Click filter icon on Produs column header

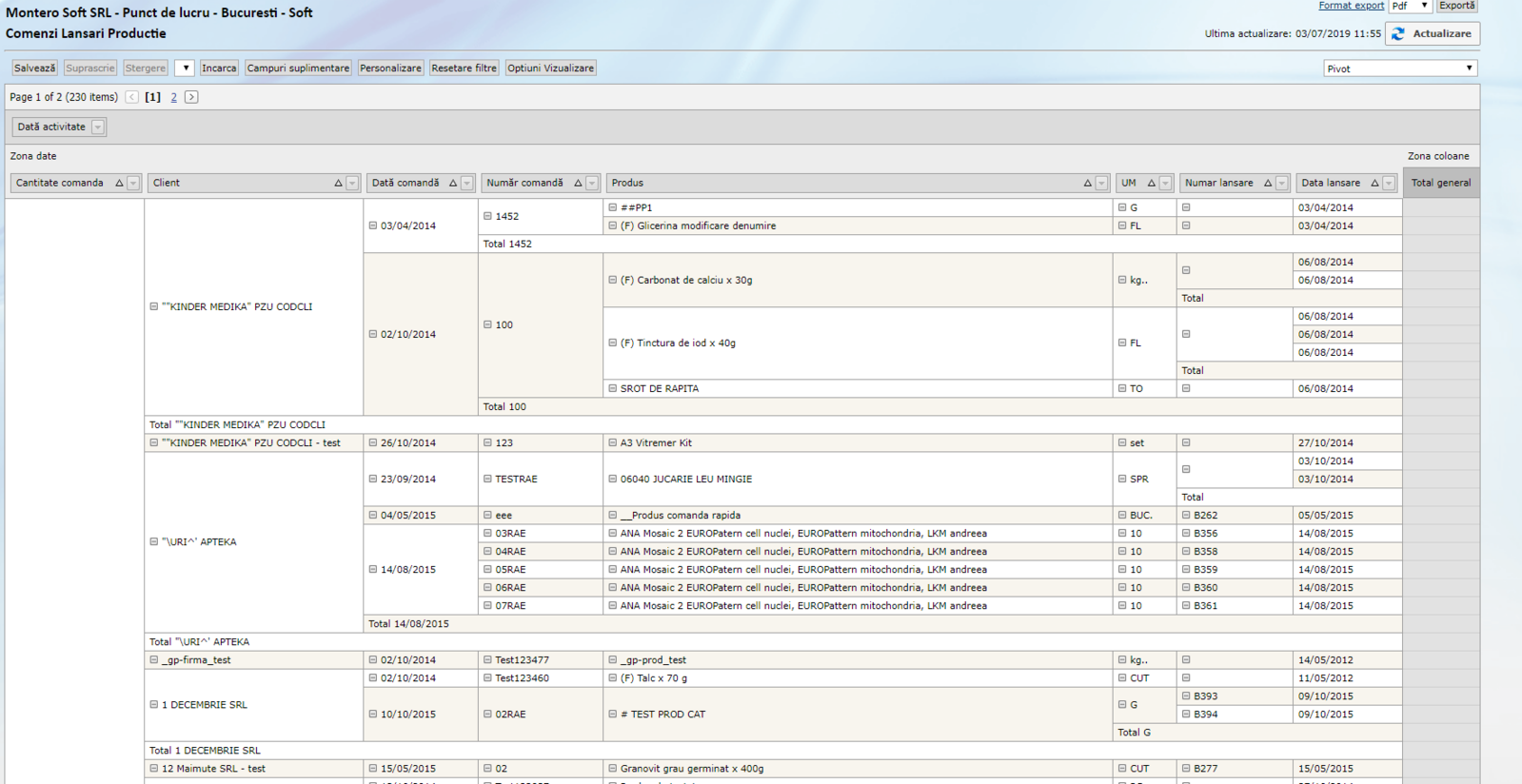[x=1101, y=184]
